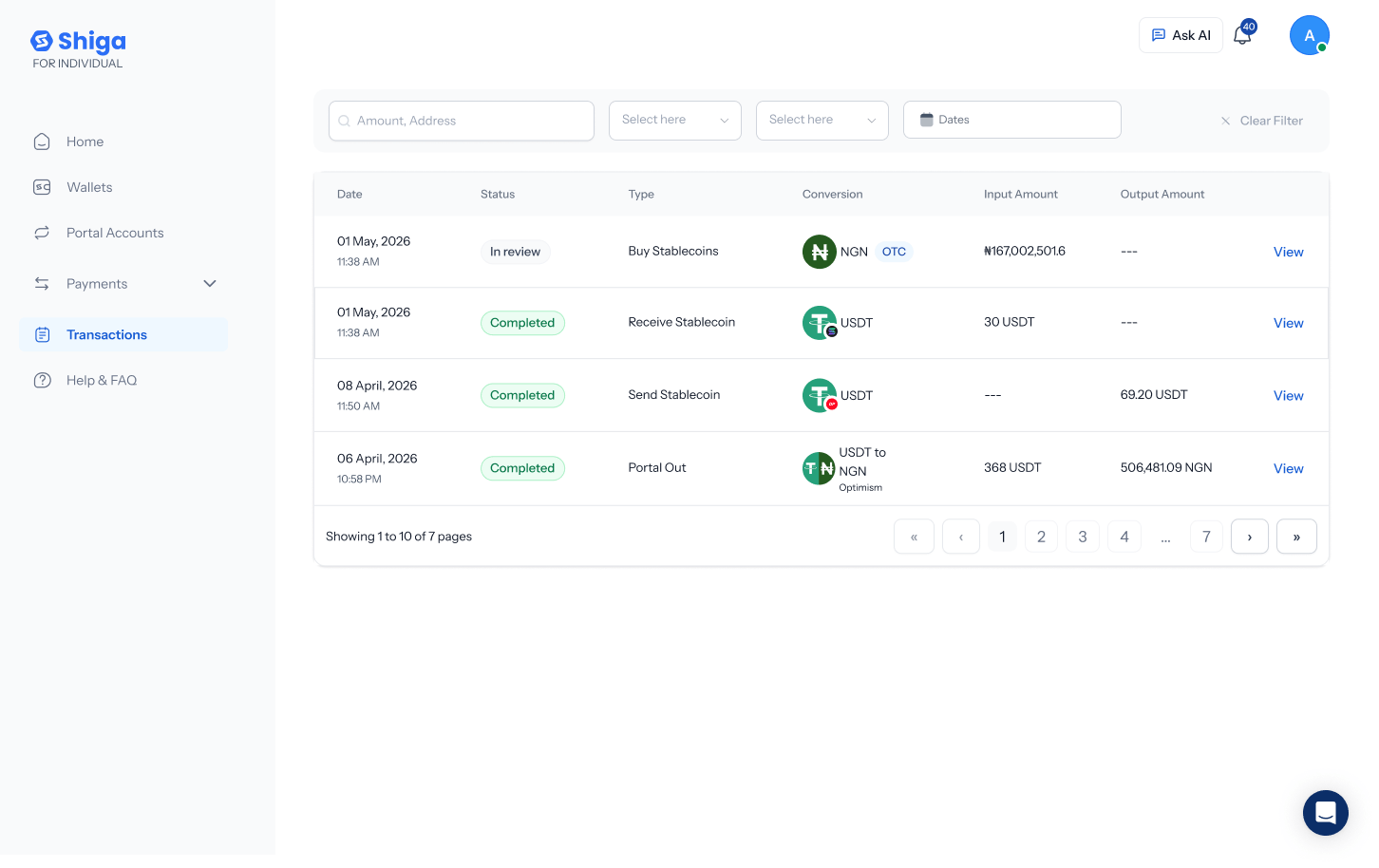The image size is (1379, 868).
Task: Click the Home sidebar icon
Action: 42,142
